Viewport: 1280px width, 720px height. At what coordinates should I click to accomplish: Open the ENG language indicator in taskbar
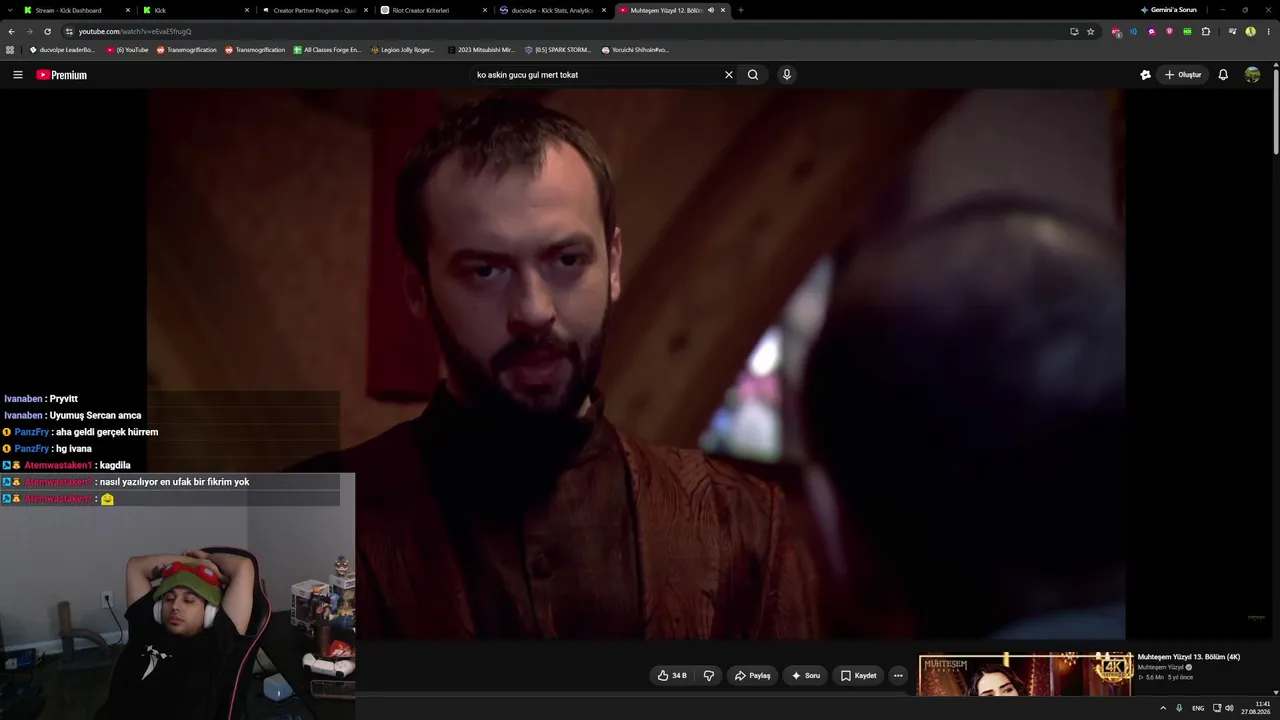(1198, 708)
